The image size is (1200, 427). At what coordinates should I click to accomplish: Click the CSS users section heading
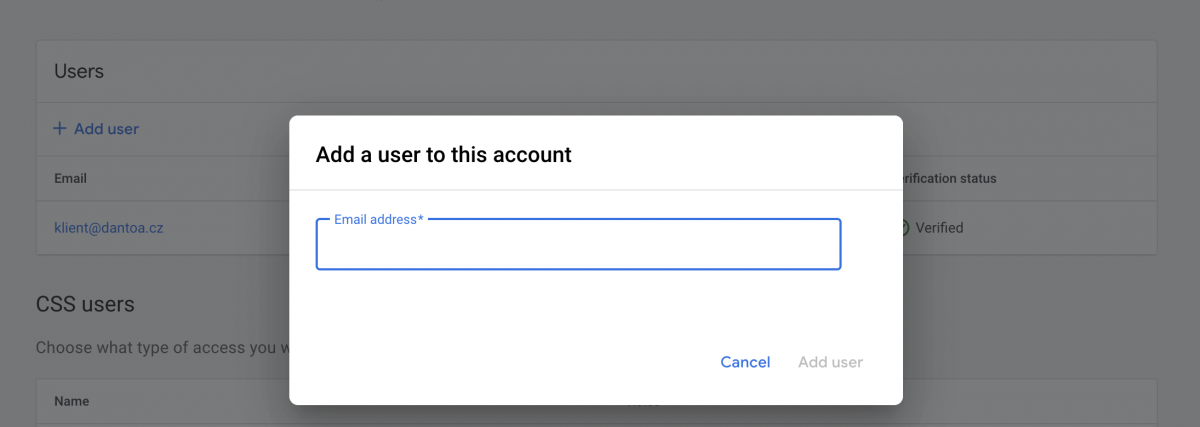[x=85, y=304]
